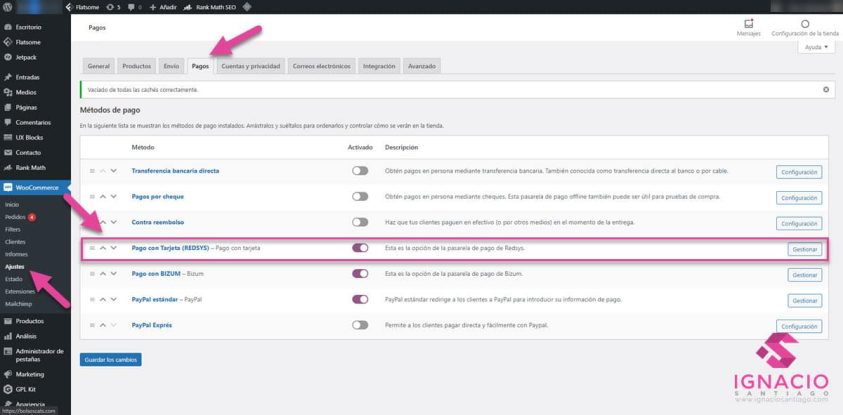Open the Integración tab
Screen dimensions: 843x415
coord(379,66)
